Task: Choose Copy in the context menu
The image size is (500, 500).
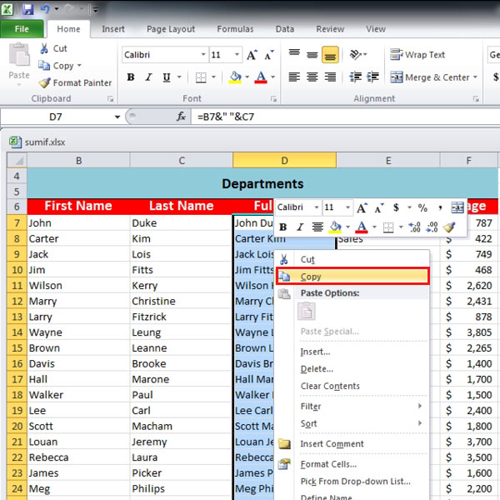Action: [x=353, y=276]
